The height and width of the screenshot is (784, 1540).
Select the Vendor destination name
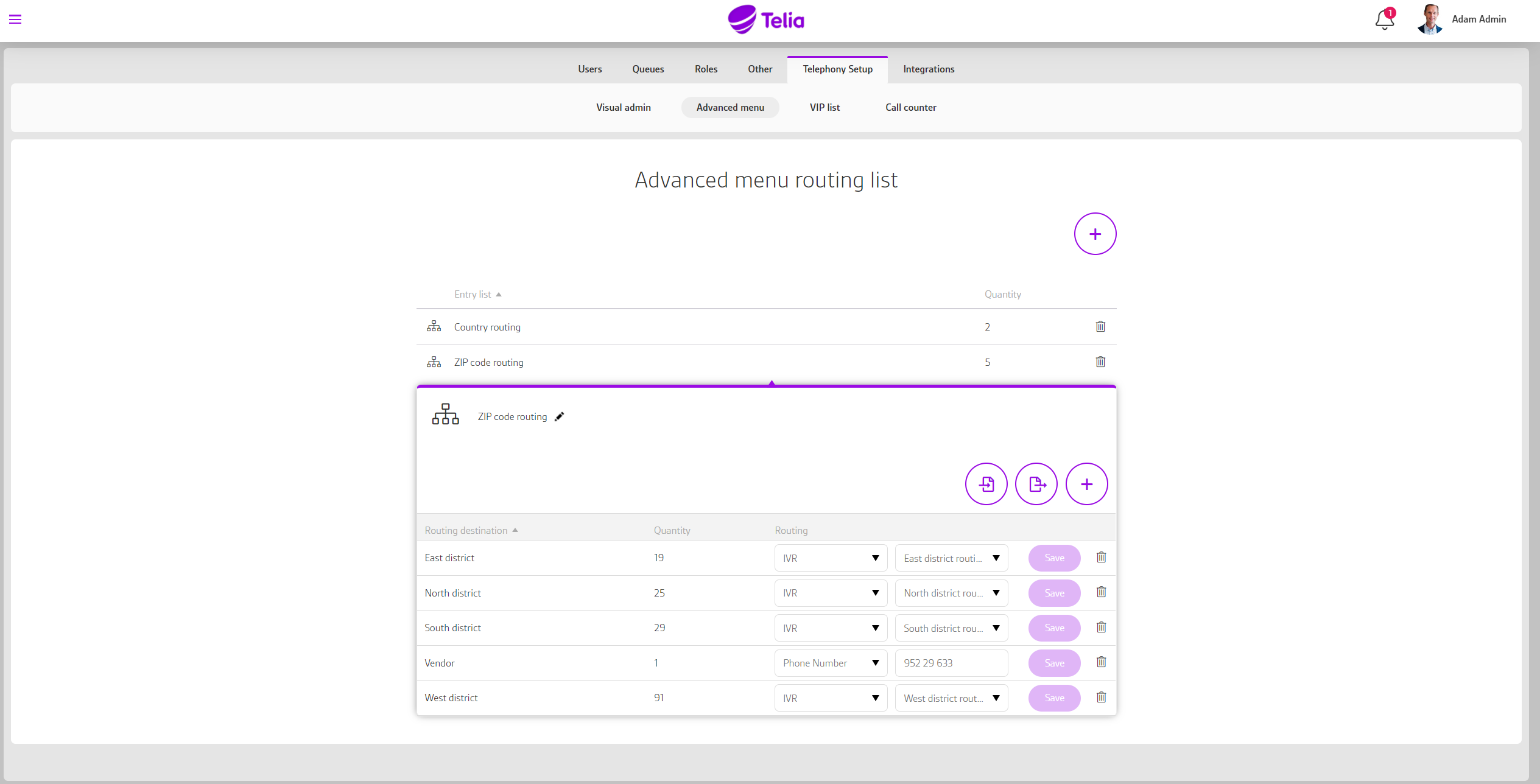tap(439, 663)
